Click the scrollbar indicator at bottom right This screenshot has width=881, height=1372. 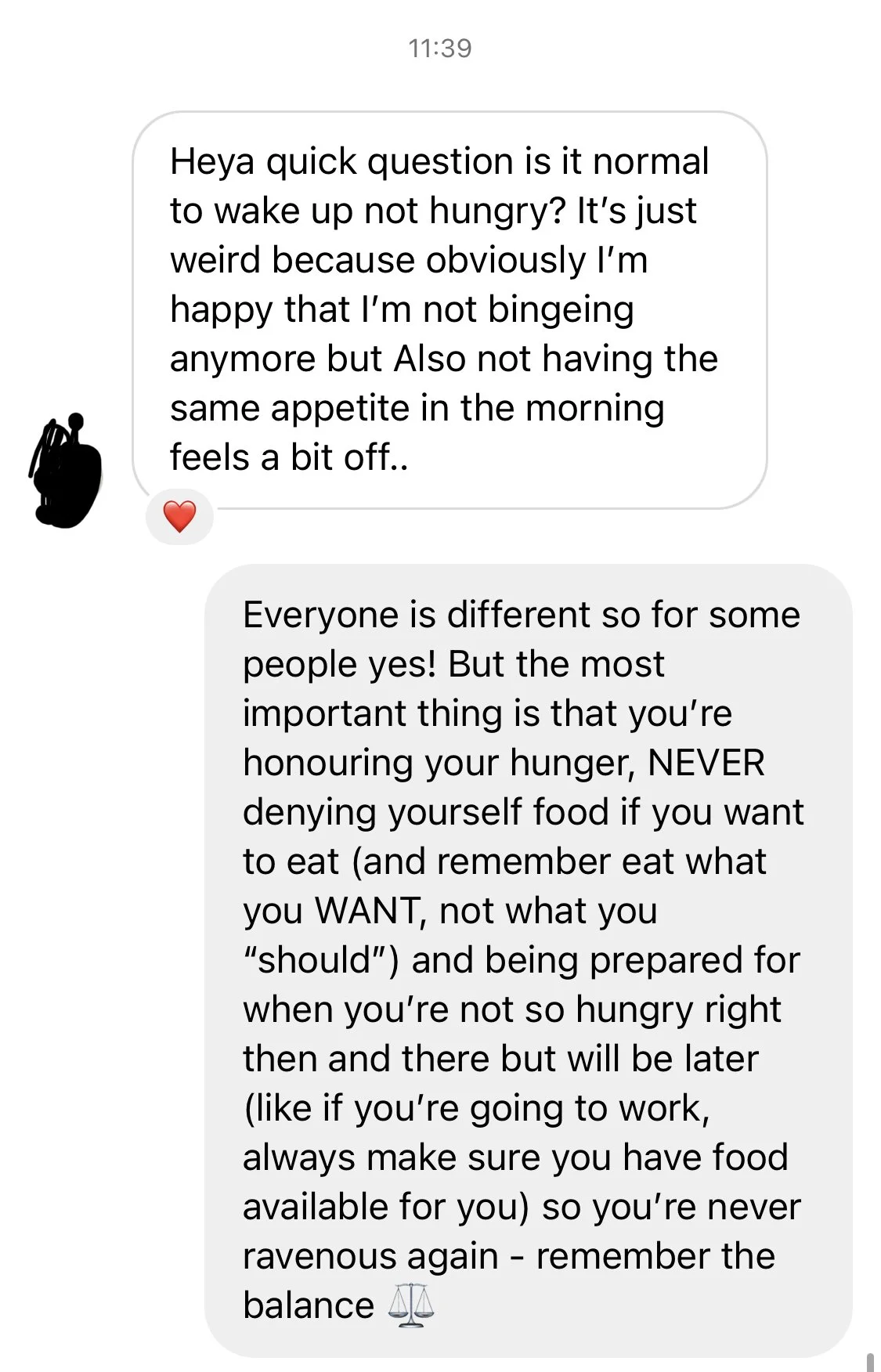[870, 1362]
